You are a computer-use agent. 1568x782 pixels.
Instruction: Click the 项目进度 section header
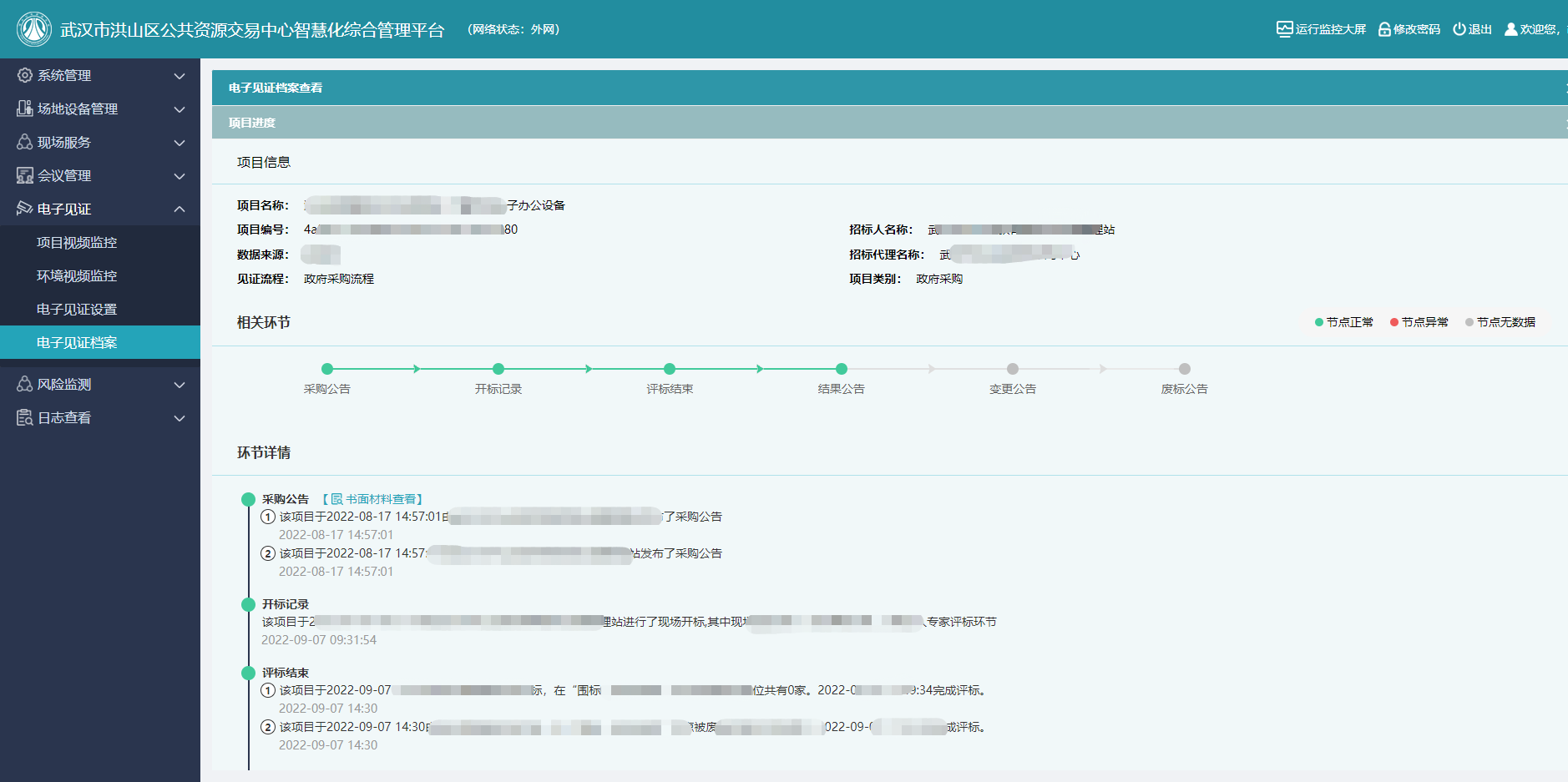tap(890, 123)
